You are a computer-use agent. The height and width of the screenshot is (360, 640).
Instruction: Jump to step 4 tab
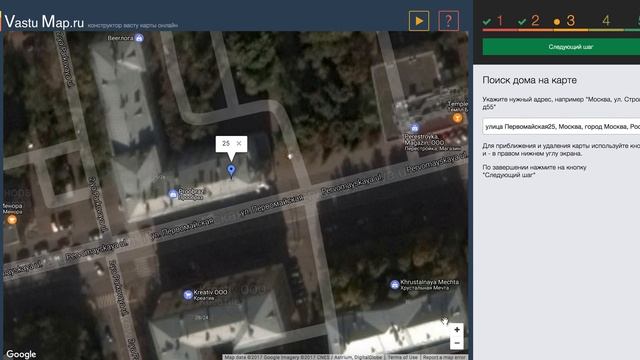(606, 21)
